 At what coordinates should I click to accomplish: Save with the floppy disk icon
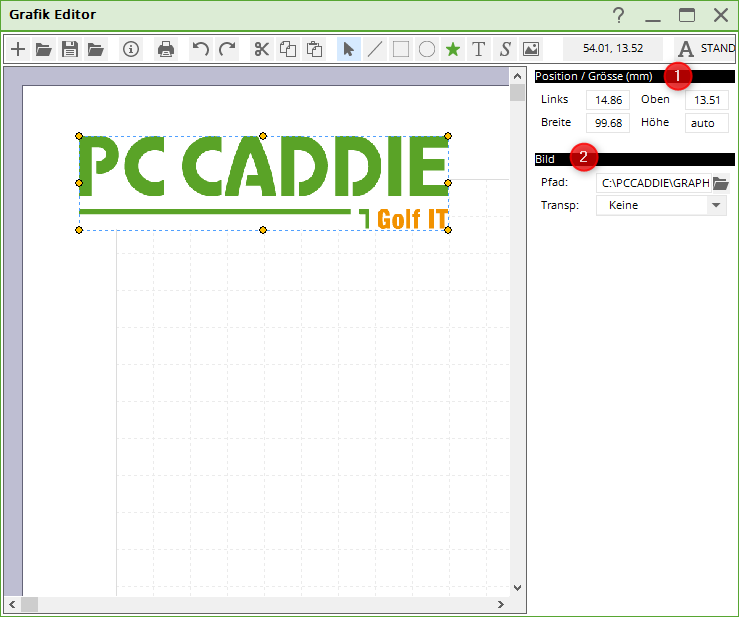pyautogui.click(x=70, y=49)
